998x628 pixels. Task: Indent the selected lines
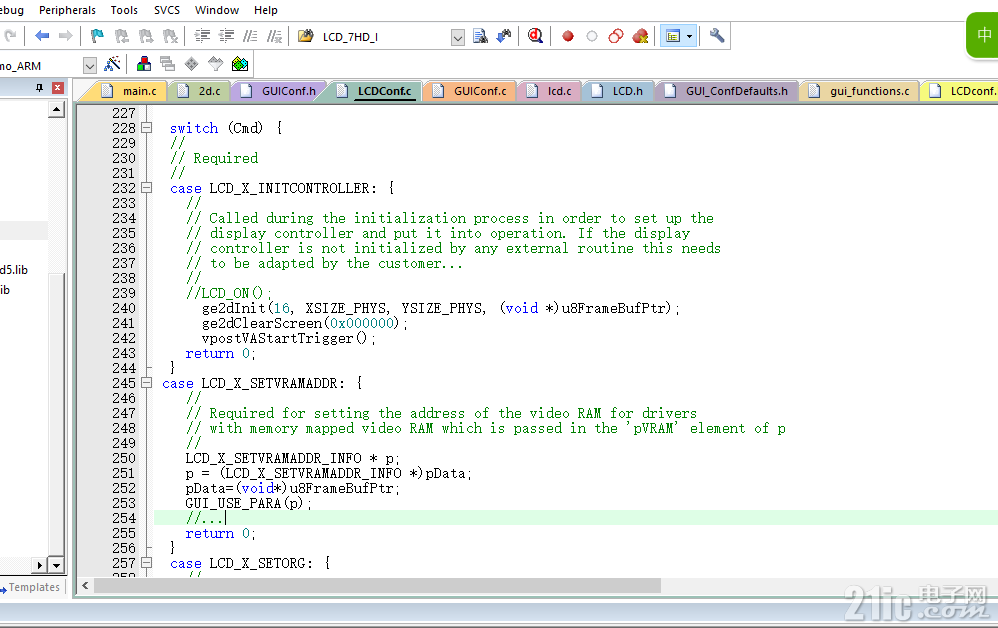coord(202,36)
